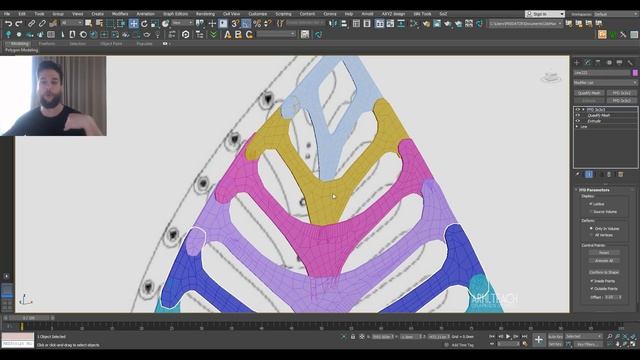
Task: Toggle visibility eye of FFD 3x3x3 modifier
Action: 578,110
